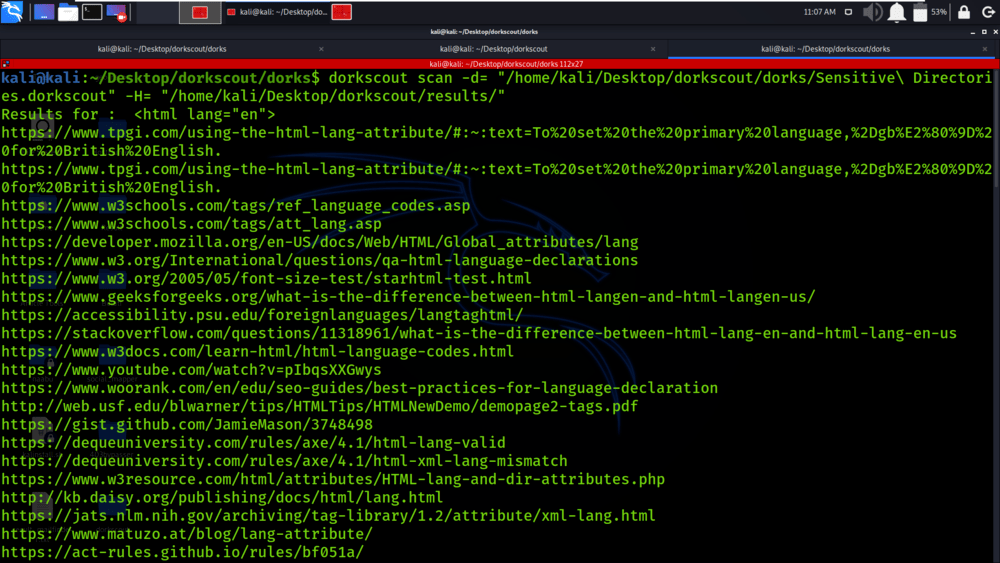Click the 'Results for : <html lang="en">' line
This screenshot has height=563, width=1000.
click(x=138, y=115)
